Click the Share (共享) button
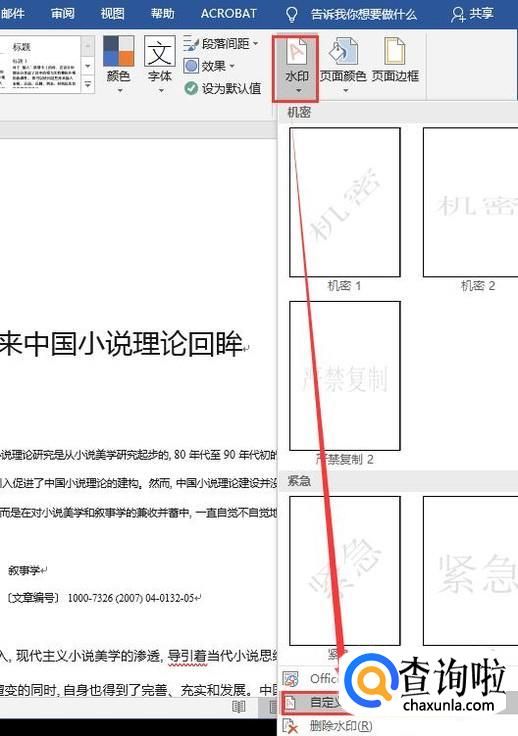 472,14
